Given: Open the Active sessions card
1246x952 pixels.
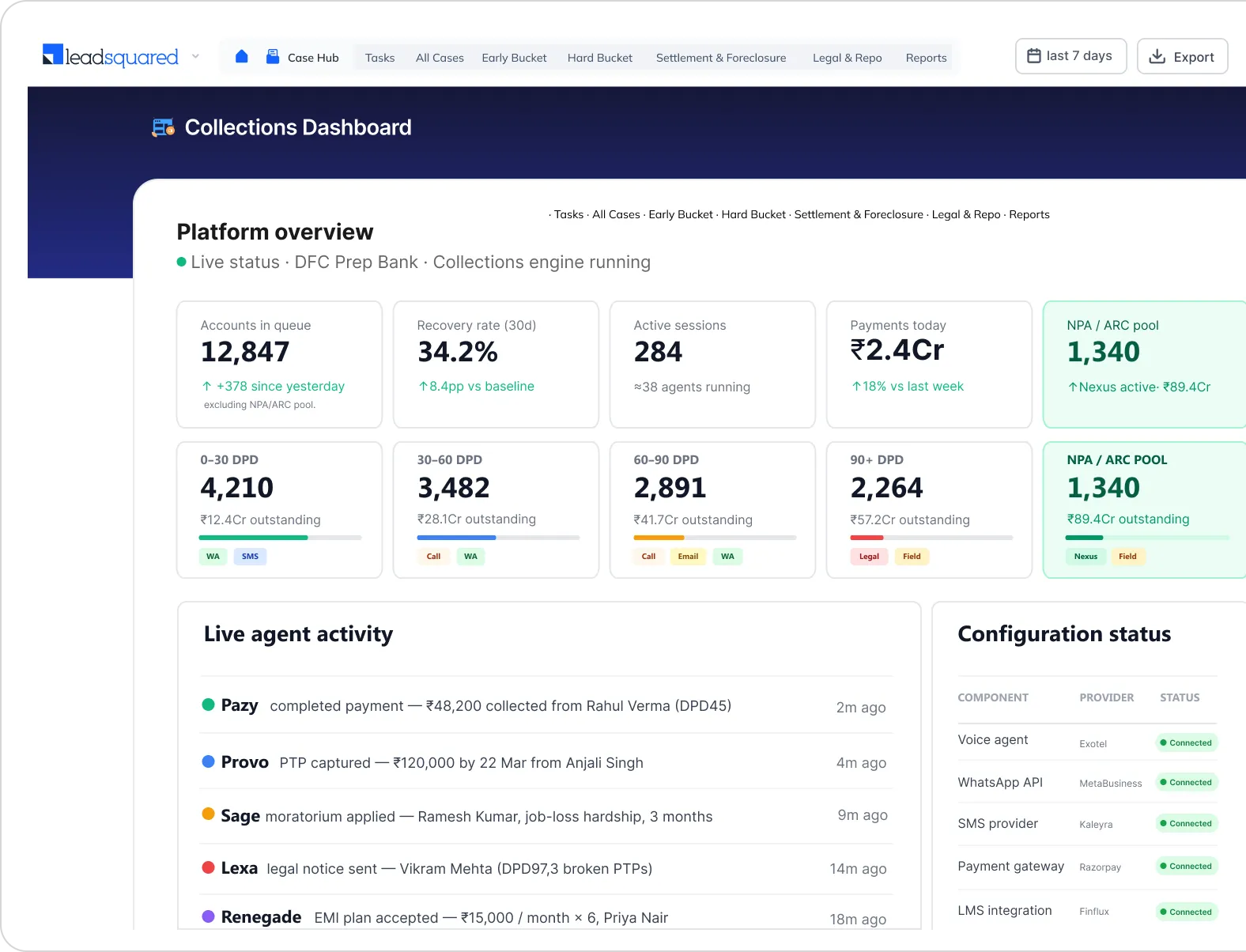Looking at the screenshot, I should click(x=712, y=365).
